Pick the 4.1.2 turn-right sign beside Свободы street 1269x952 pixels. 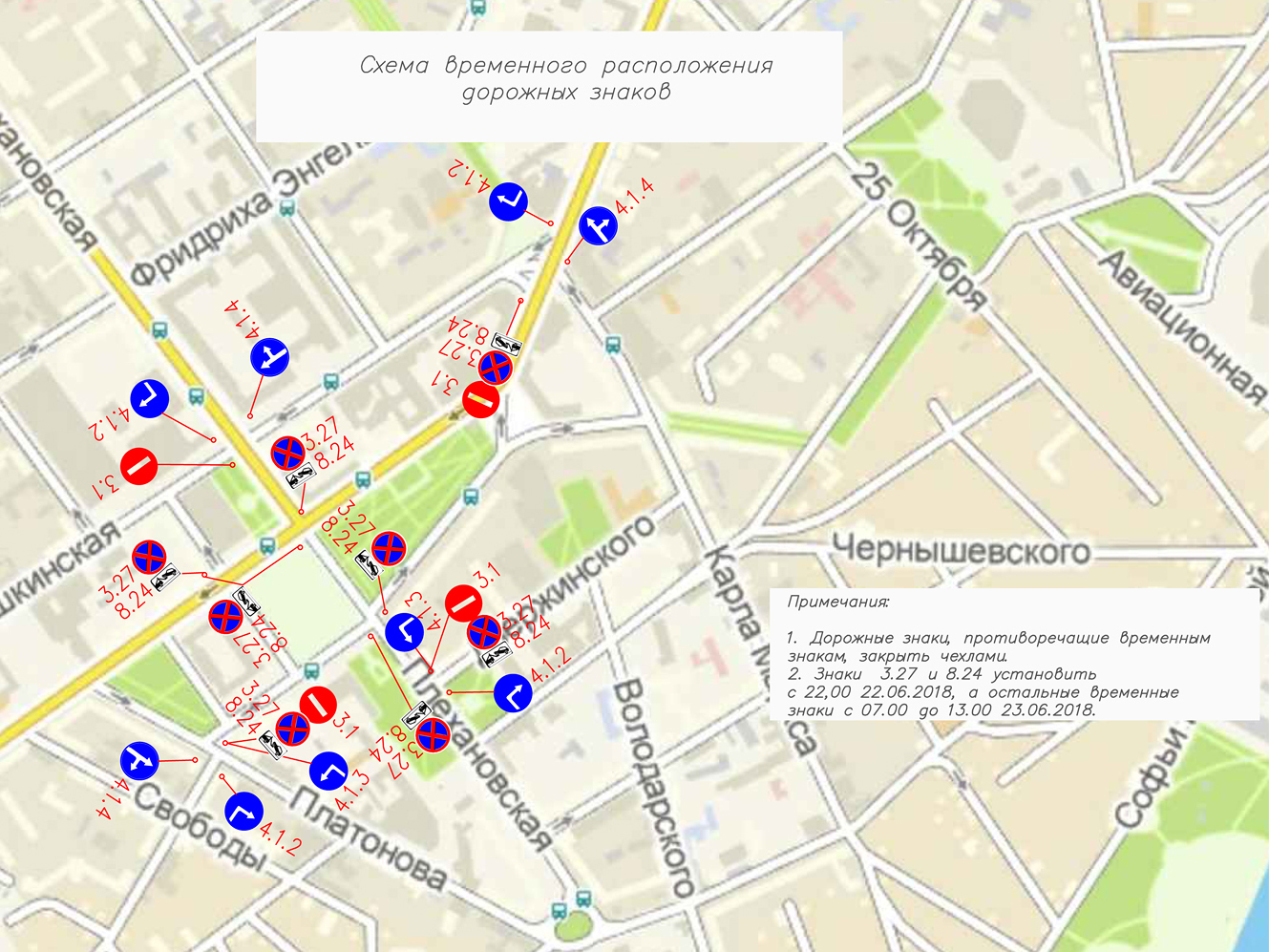tap(243, 811)
